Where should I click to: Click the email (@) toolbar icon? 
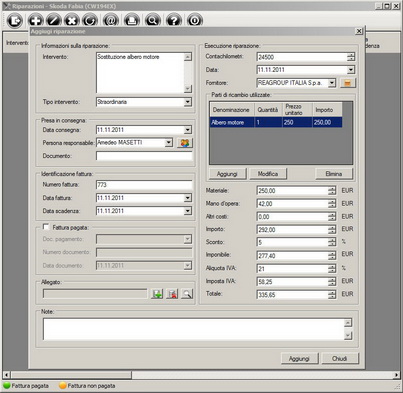click(x=111, y=20)
